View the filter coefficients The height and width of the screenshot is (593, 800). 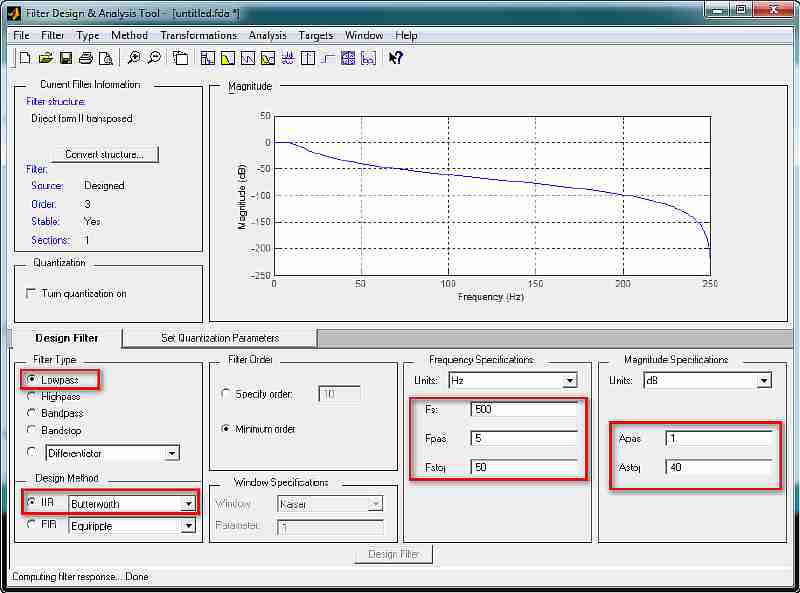[x=368, y=58]
